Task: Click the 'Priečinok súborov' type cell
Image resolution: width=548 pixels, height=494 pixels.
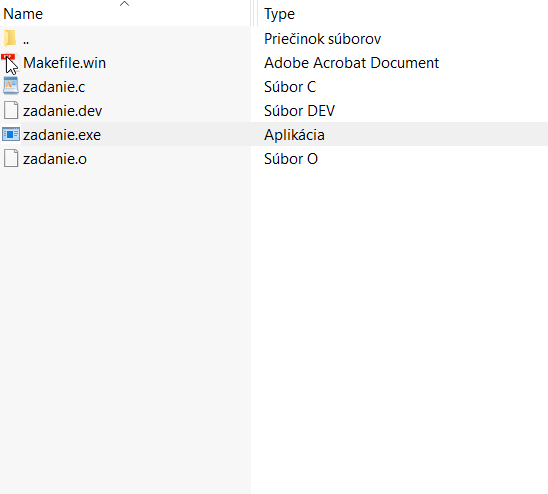Action: [322, 39]
